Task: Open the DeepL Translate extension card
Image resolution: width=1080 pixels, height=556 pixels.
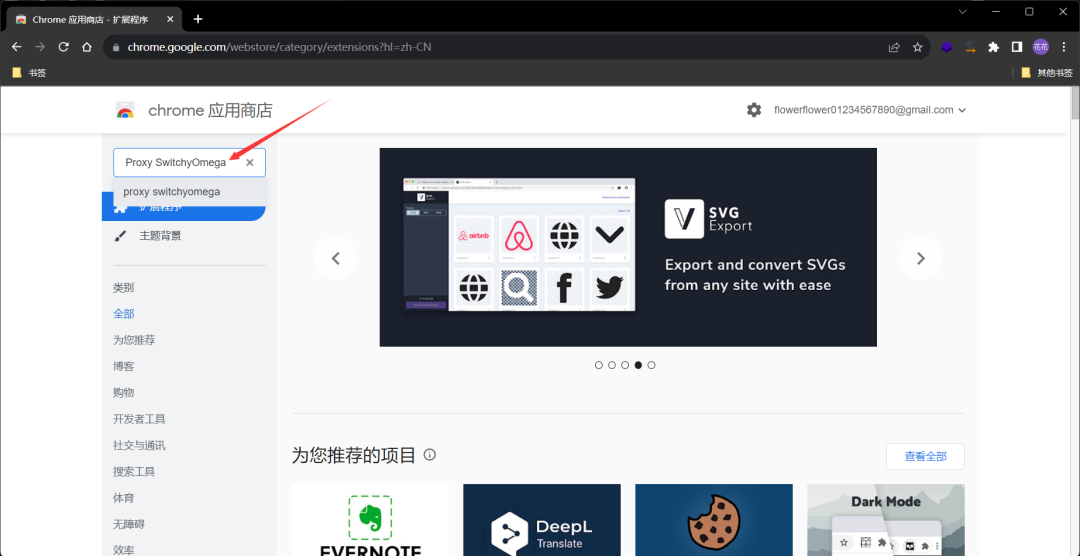Action: pos(542,519)
